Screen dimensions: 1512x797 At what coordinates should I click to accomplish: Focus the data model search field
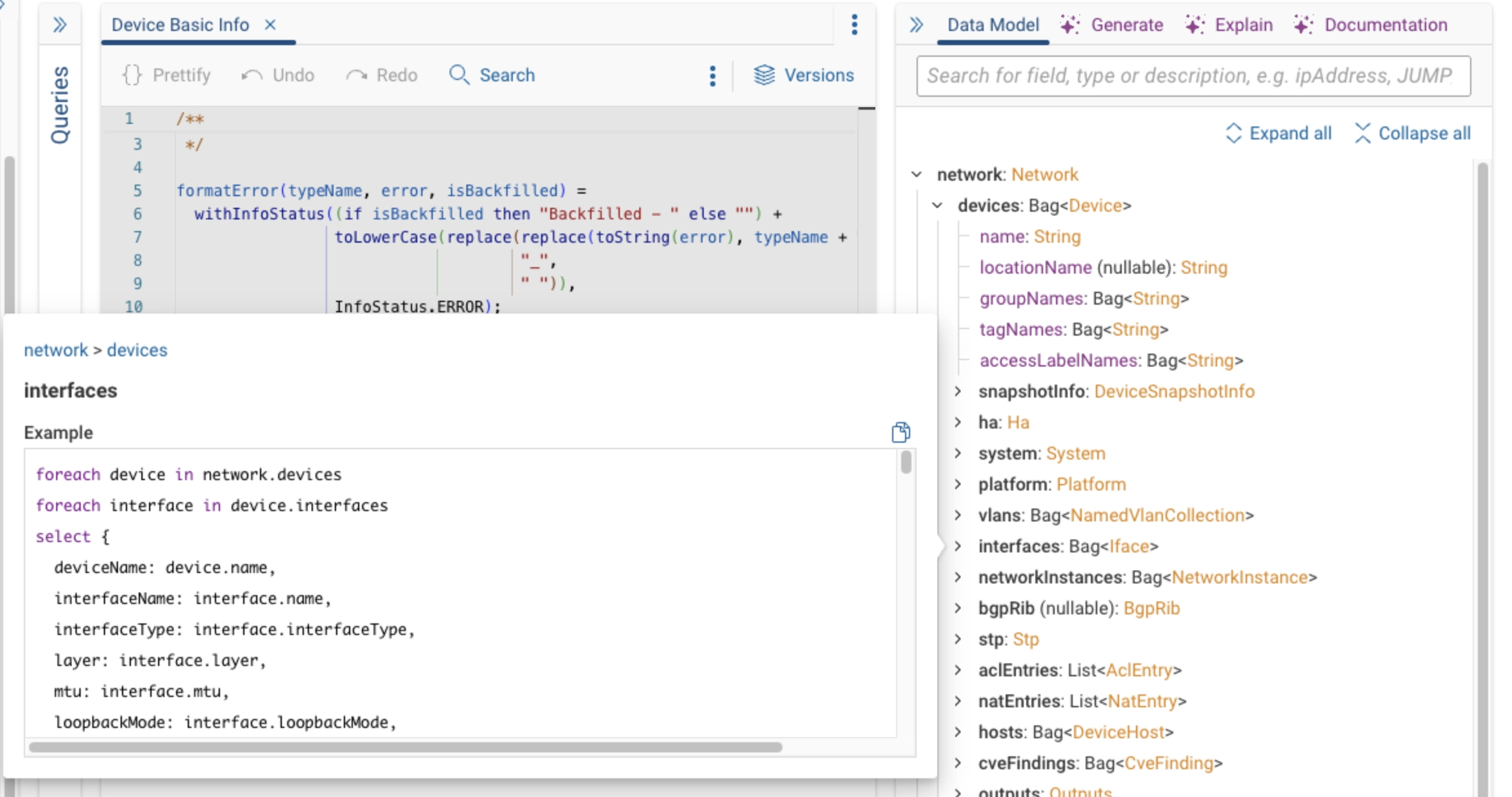tap(1193, 76)
